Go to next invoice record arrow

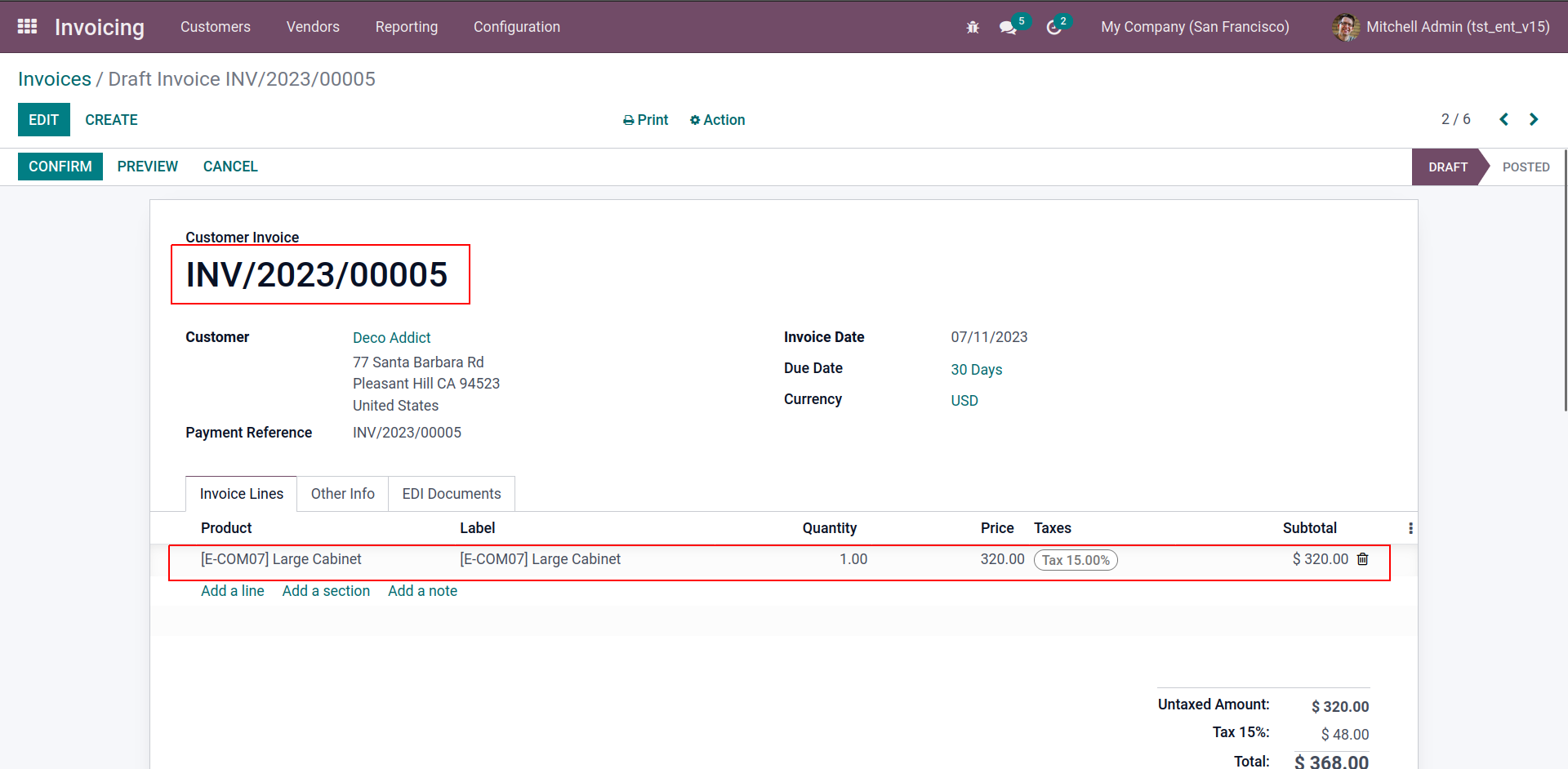coord(1534,119)
